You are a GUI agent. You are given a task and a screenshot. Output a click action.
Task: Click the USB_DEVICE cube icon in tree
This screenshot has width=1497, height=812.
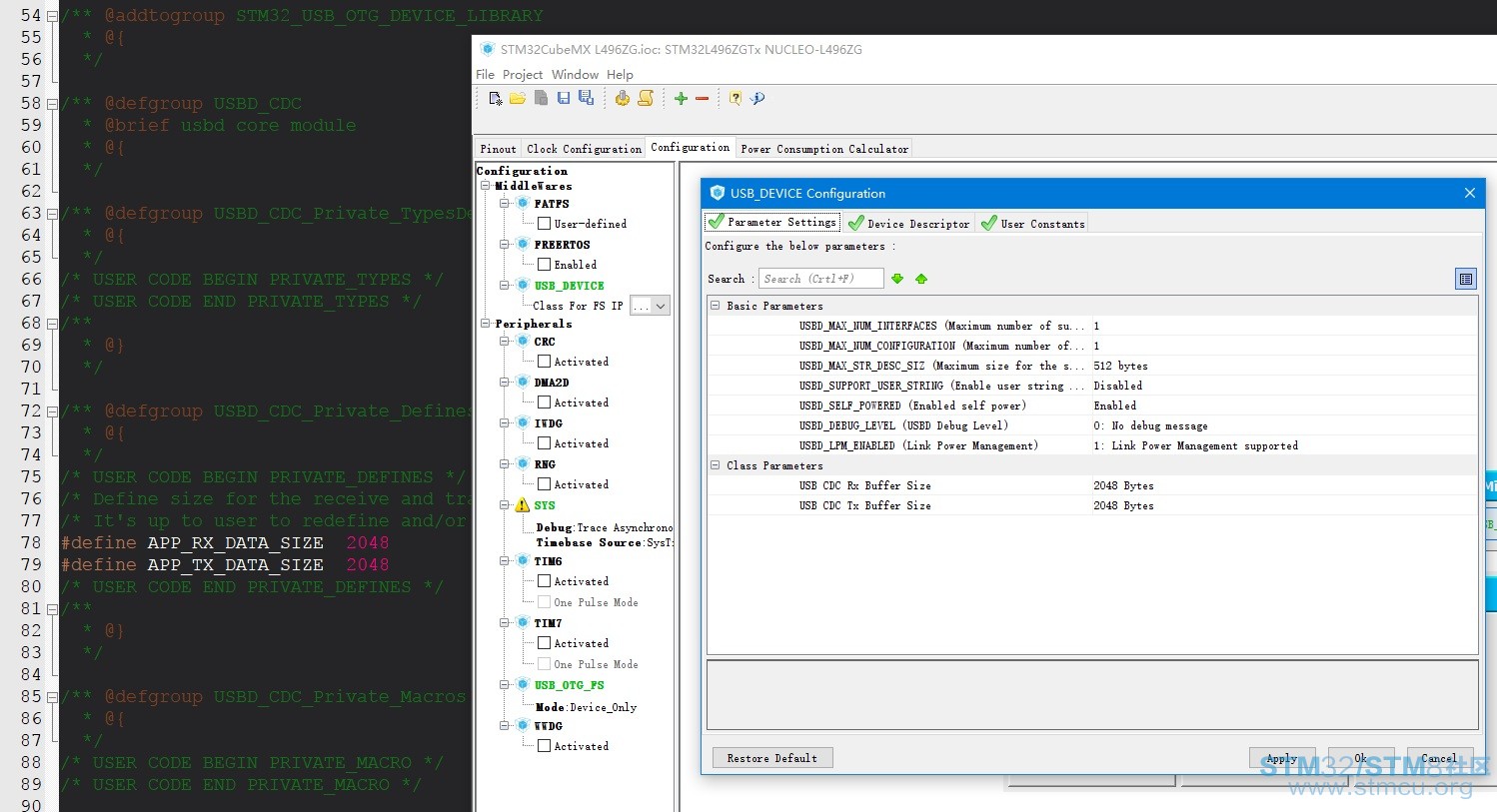click(x=522, y=285)
